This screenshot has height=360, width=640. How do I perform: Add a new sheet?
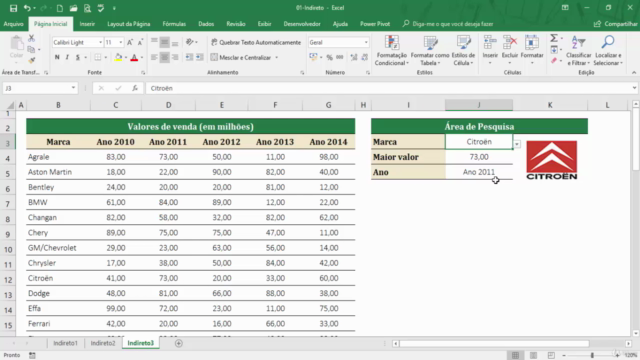tap(178, 343)
